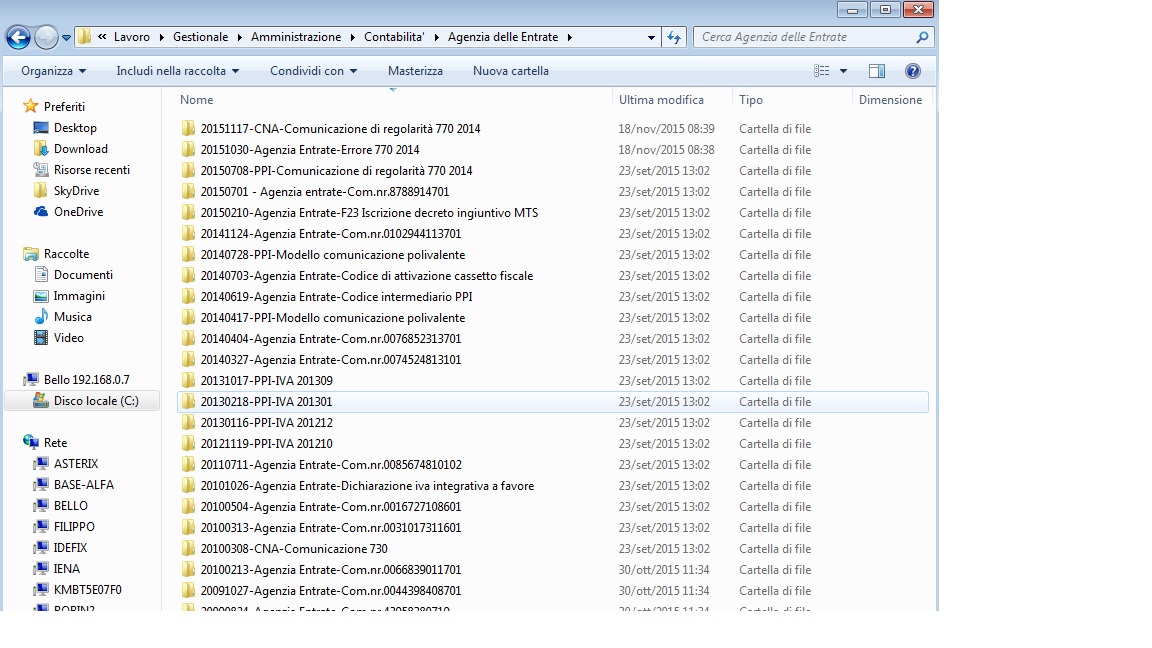1152x648 pixels.
Task: Expand the Organizza menu
Action: coord(53,71)
